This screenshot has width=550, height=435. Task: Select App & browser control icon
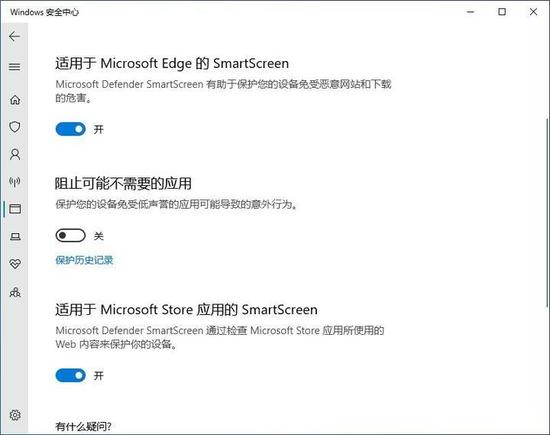15,209
